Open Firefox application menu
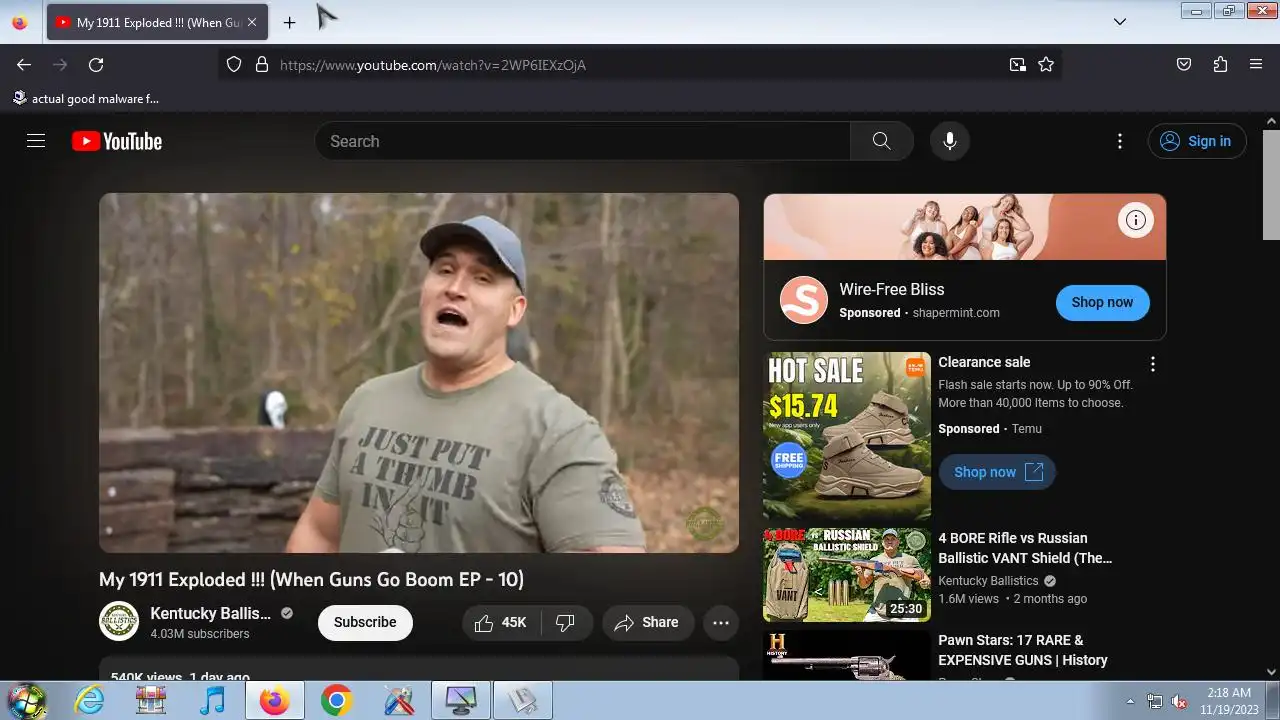Screen dimensions: 1280x720 [x=1256, y=65]
